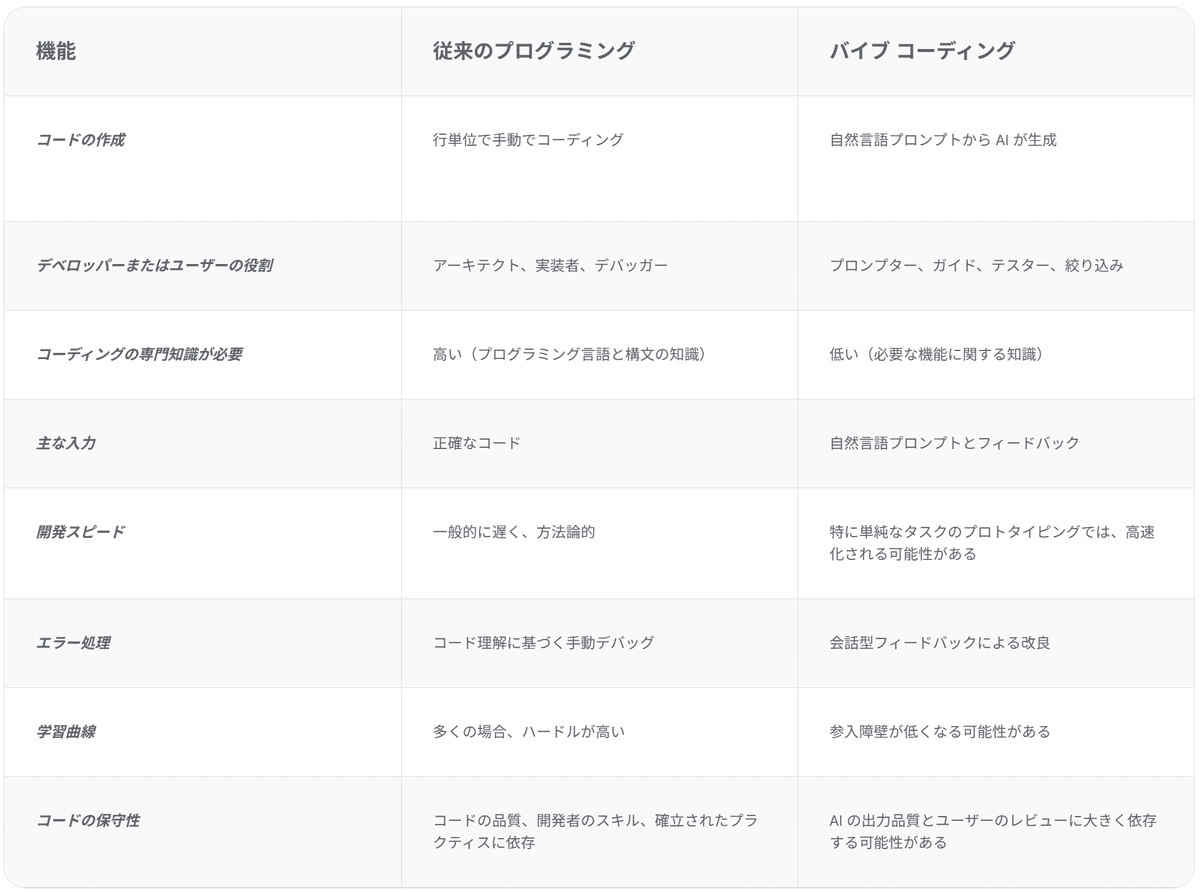Viewport: 1200px width, 892px height.
Task: Select the エラー処理 row label
Action: [73, 643]
